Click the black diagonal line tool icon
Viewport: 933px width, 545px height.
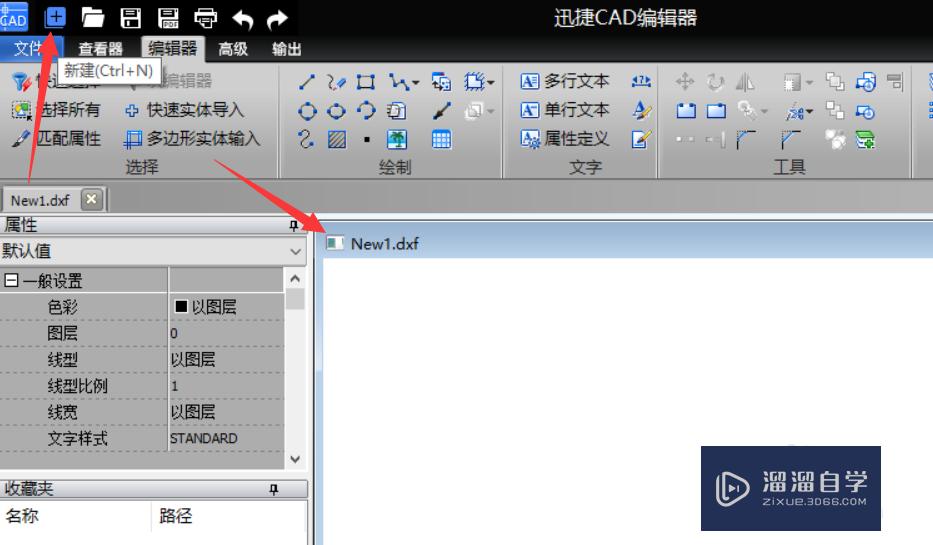pos(442,111)
